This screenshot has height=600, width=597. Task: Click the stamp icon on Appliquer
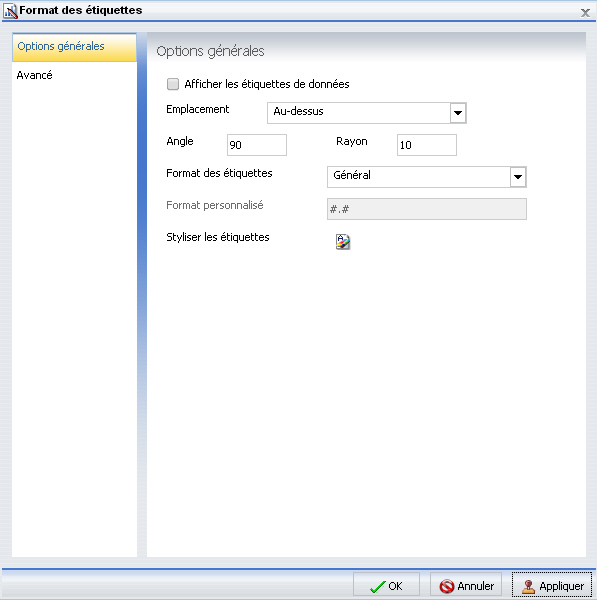(x=528, y=587)
